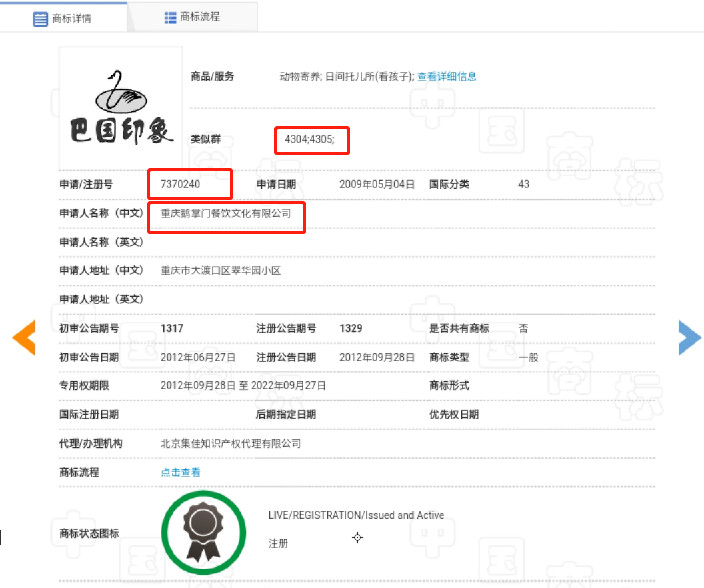This screenshot has height=588, width=704.
Task: Click the 巴国印象 trademark logo image
Action: point(121,107)
